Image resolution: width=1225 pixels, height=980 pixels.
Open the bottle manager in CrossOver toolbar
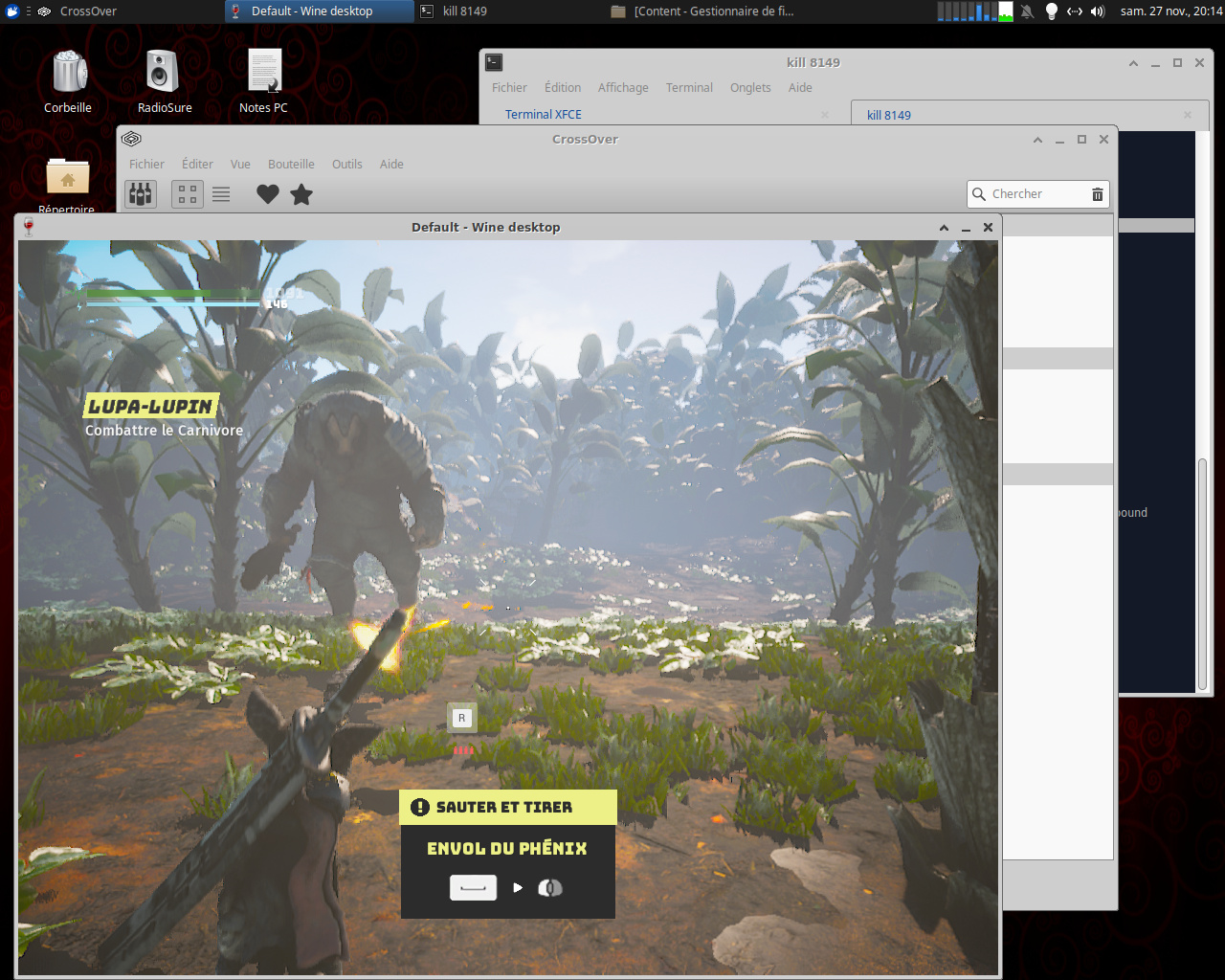140,194
